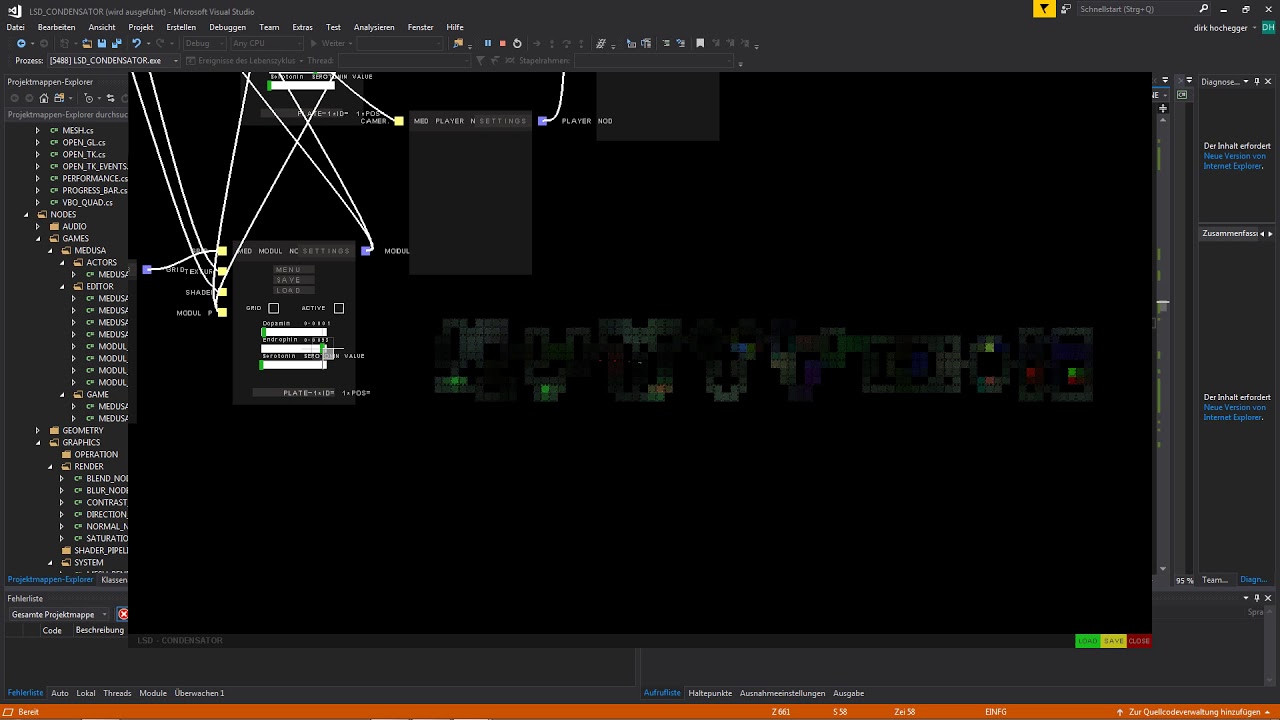The image size is (1280, 720).
Task: Adjust the Dopamin slider
Action: (x=295, y=332)
